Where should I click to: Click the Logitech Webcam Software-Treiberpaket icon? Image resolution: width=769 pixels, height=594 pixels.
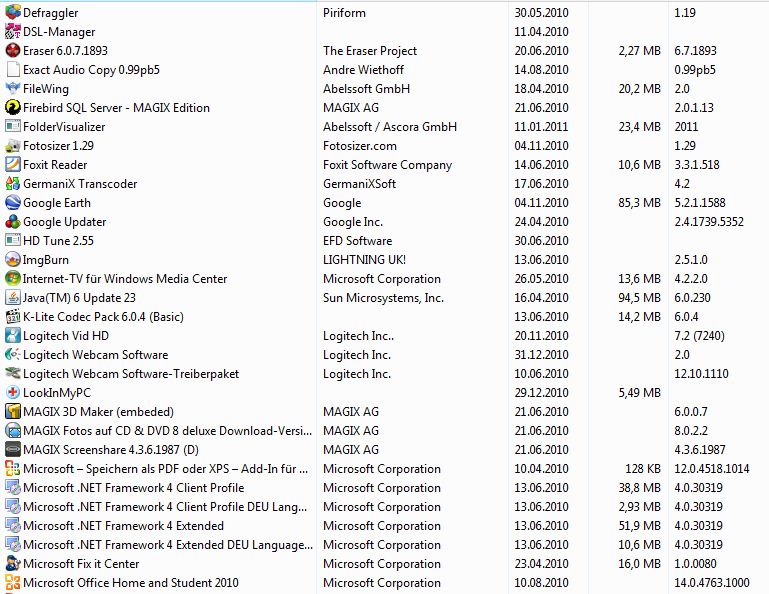click(13, 374)
